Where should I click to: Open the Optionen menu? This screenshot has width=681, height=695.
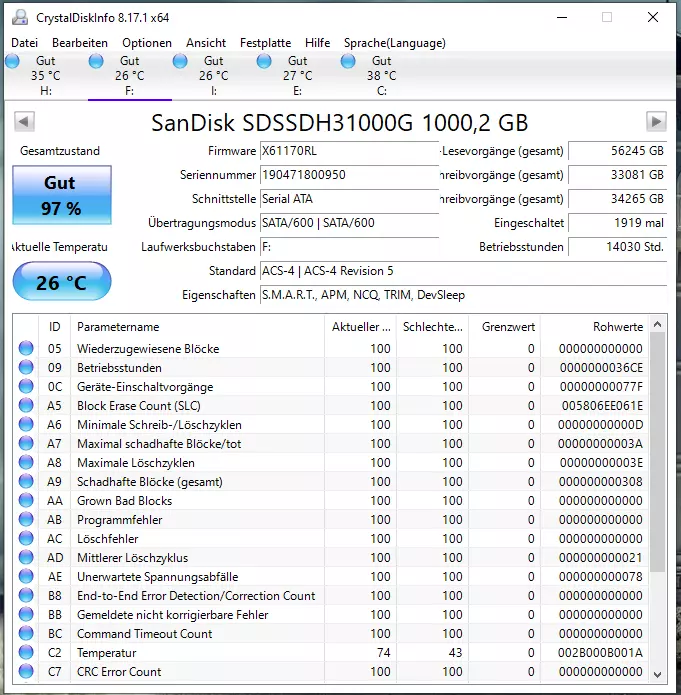point(147,43)
